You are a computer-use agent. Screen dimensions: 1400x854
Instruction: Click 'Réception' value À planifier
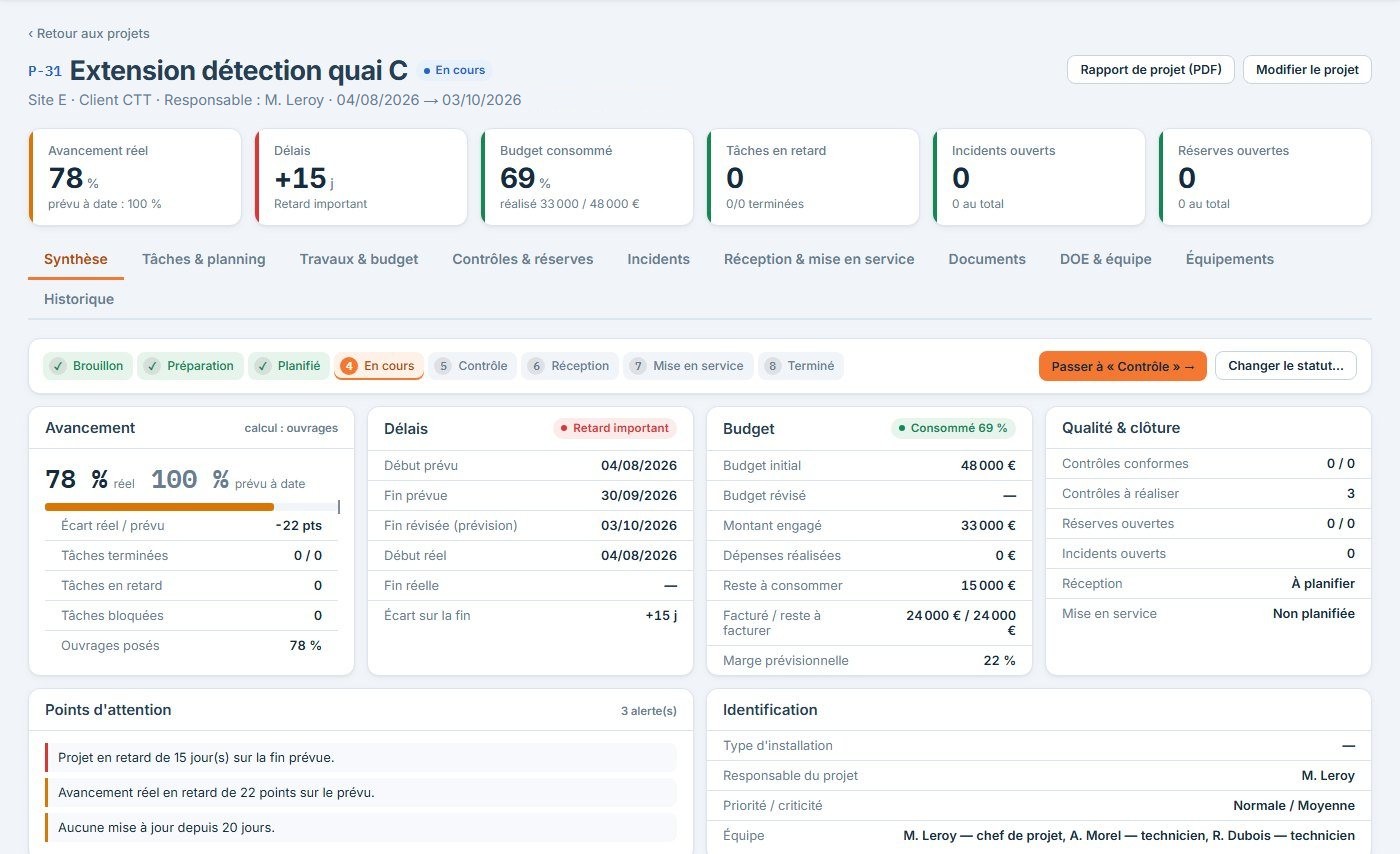click(1323, 583)
